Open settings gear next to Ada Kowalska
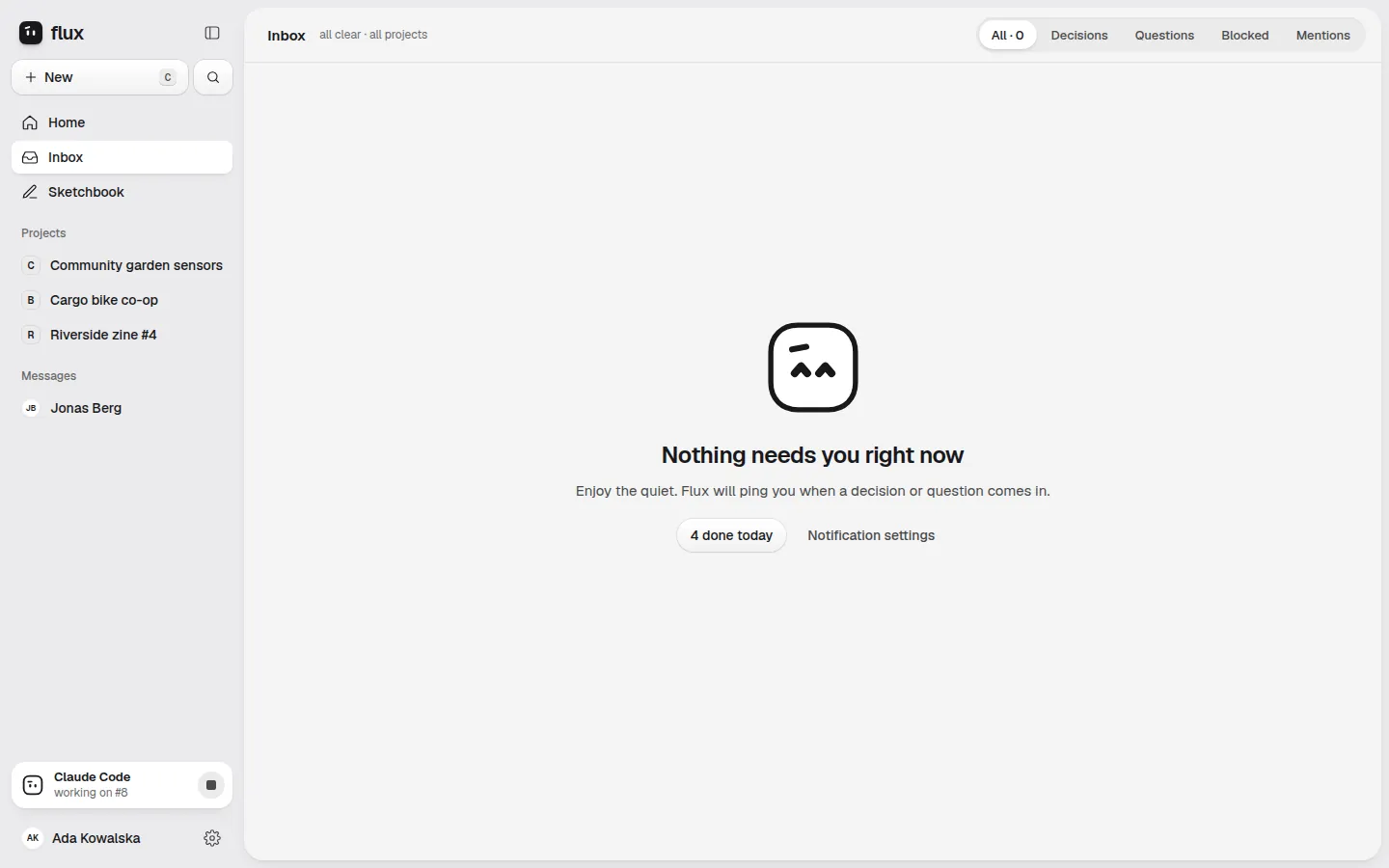 tap(212, 838)
